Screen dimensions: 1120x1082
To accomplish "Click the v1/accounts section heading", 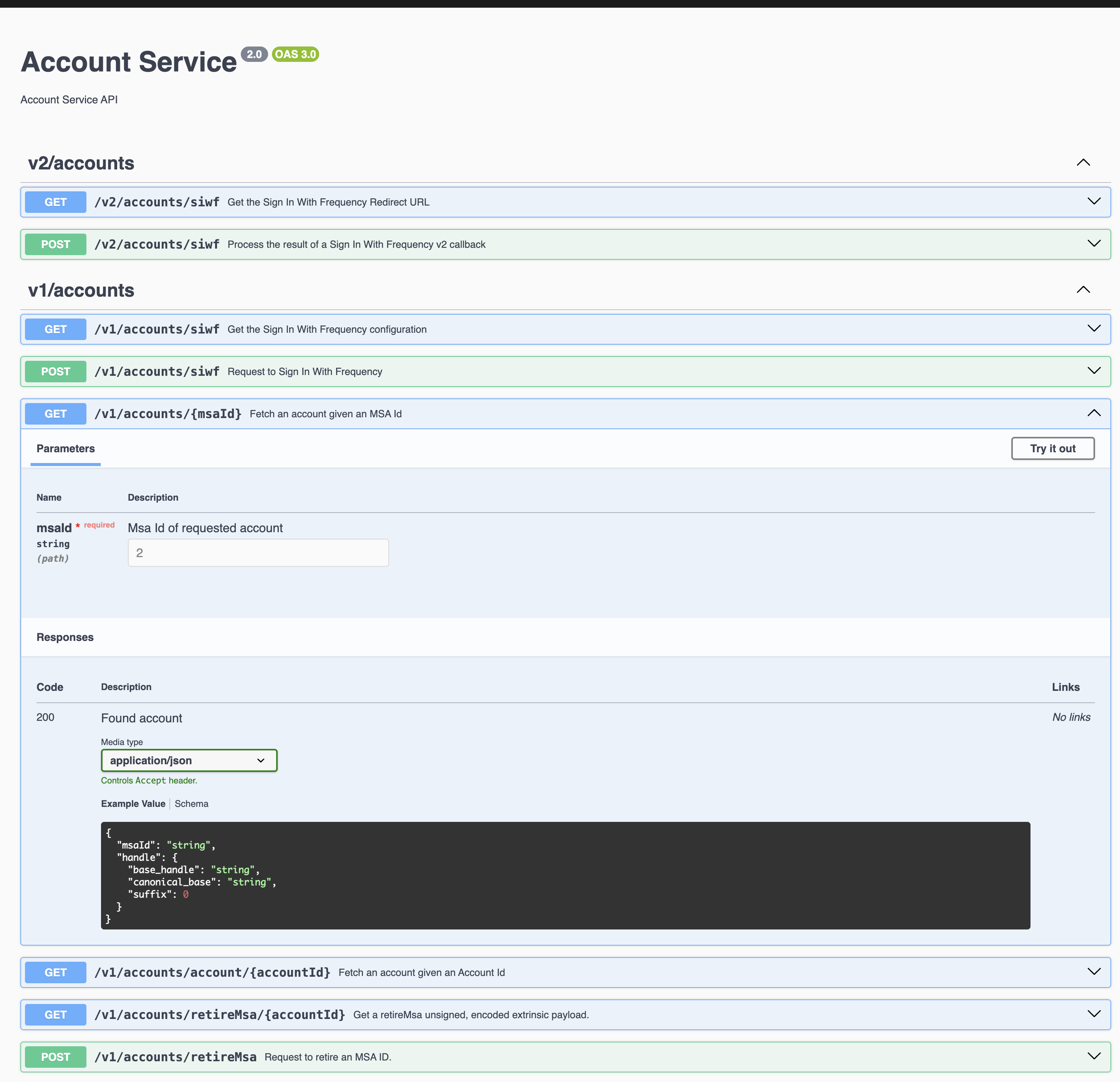I will (x=81, y=290).
